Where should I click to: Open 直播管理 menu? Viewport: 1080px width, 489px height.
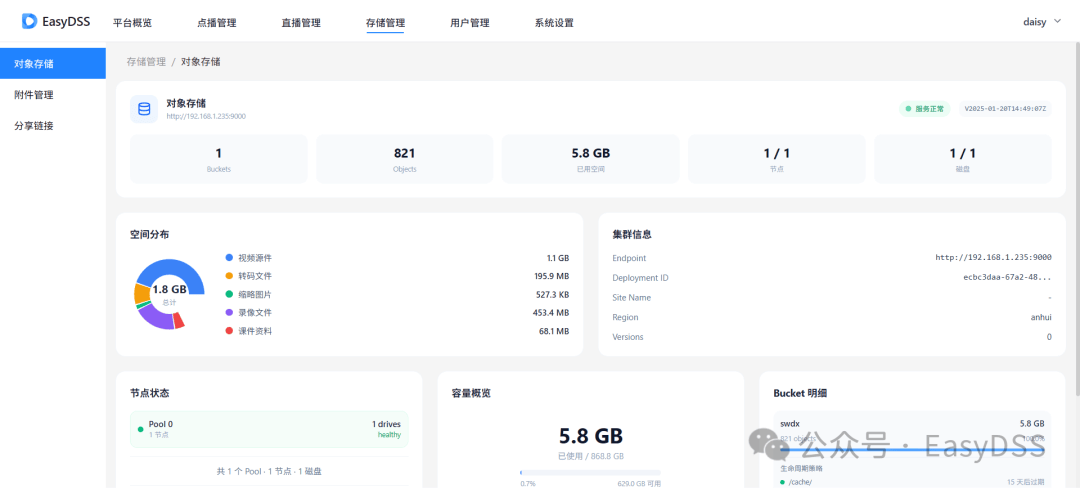pos(301,23)
